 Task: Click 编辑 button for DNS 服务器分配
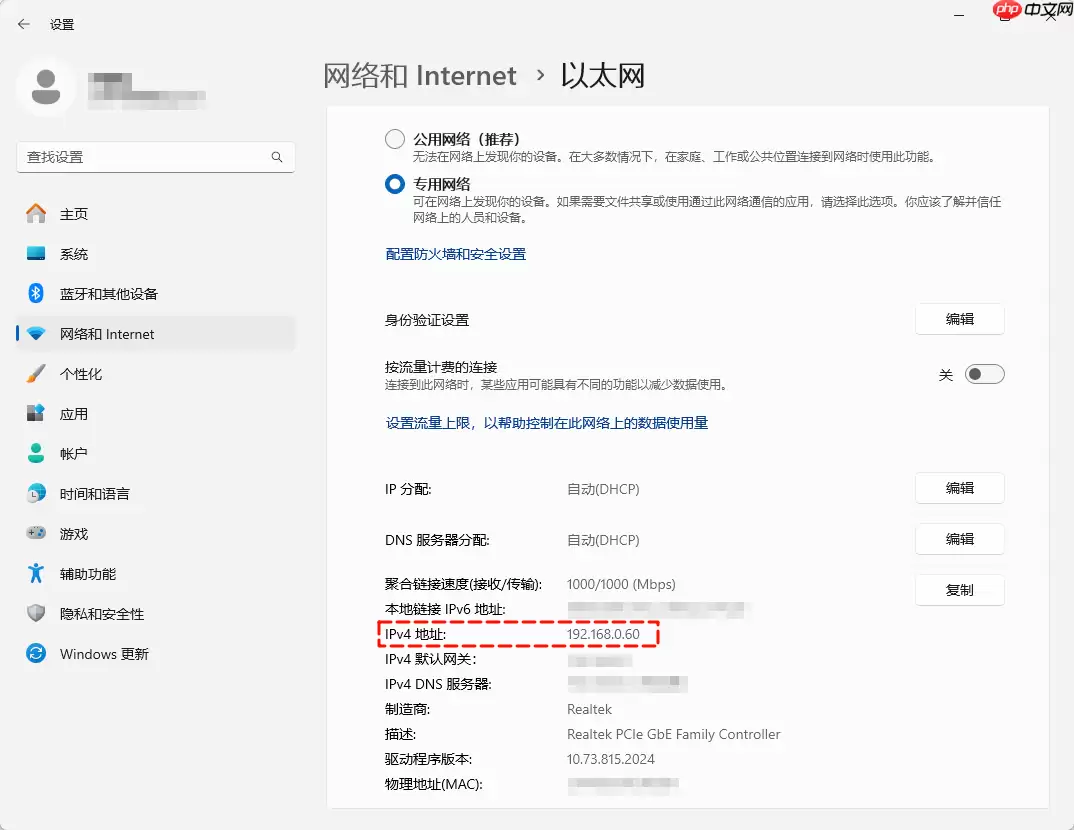(960, 539)
